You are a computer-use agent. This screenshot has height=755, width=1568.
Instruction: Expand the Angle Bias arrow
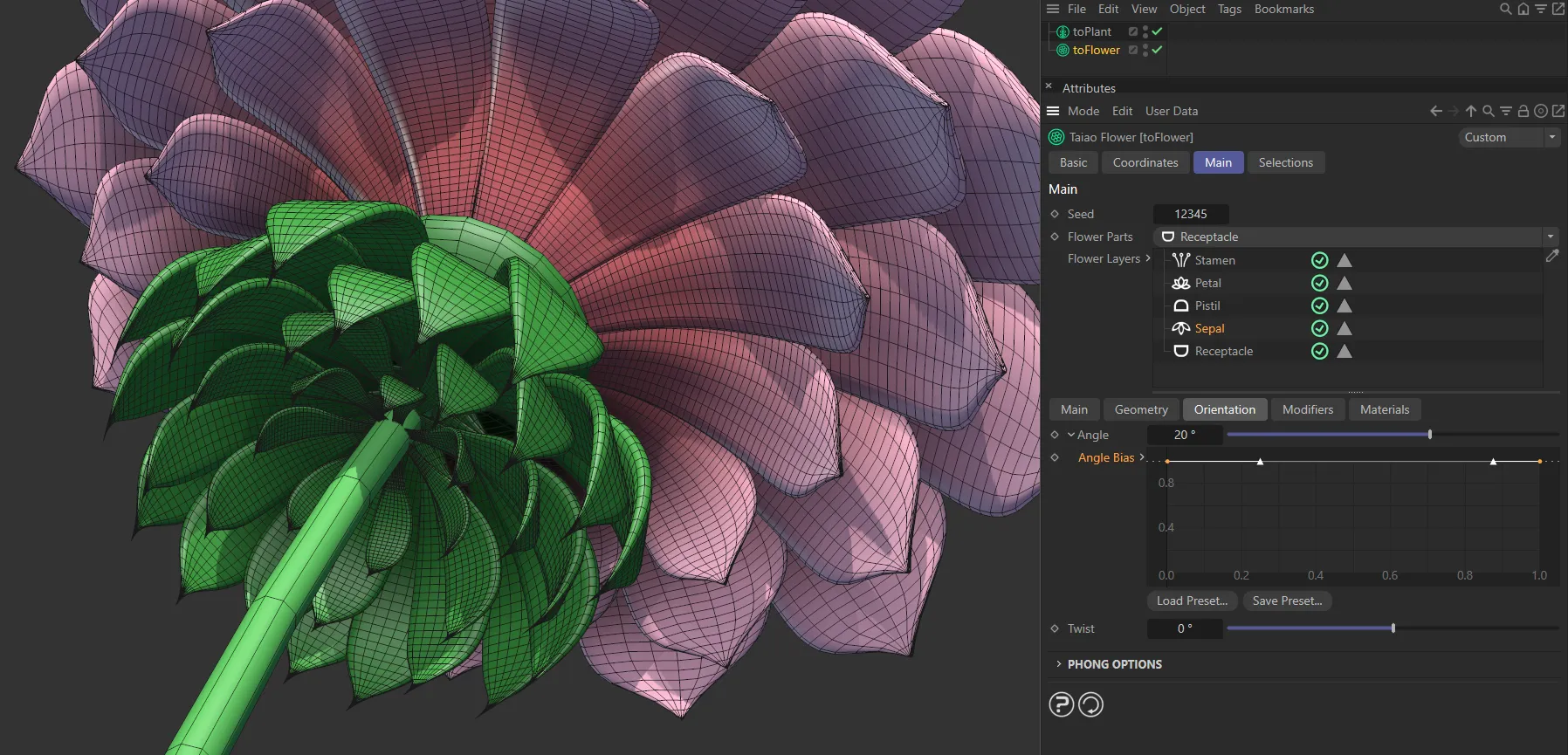(1142, 457)
